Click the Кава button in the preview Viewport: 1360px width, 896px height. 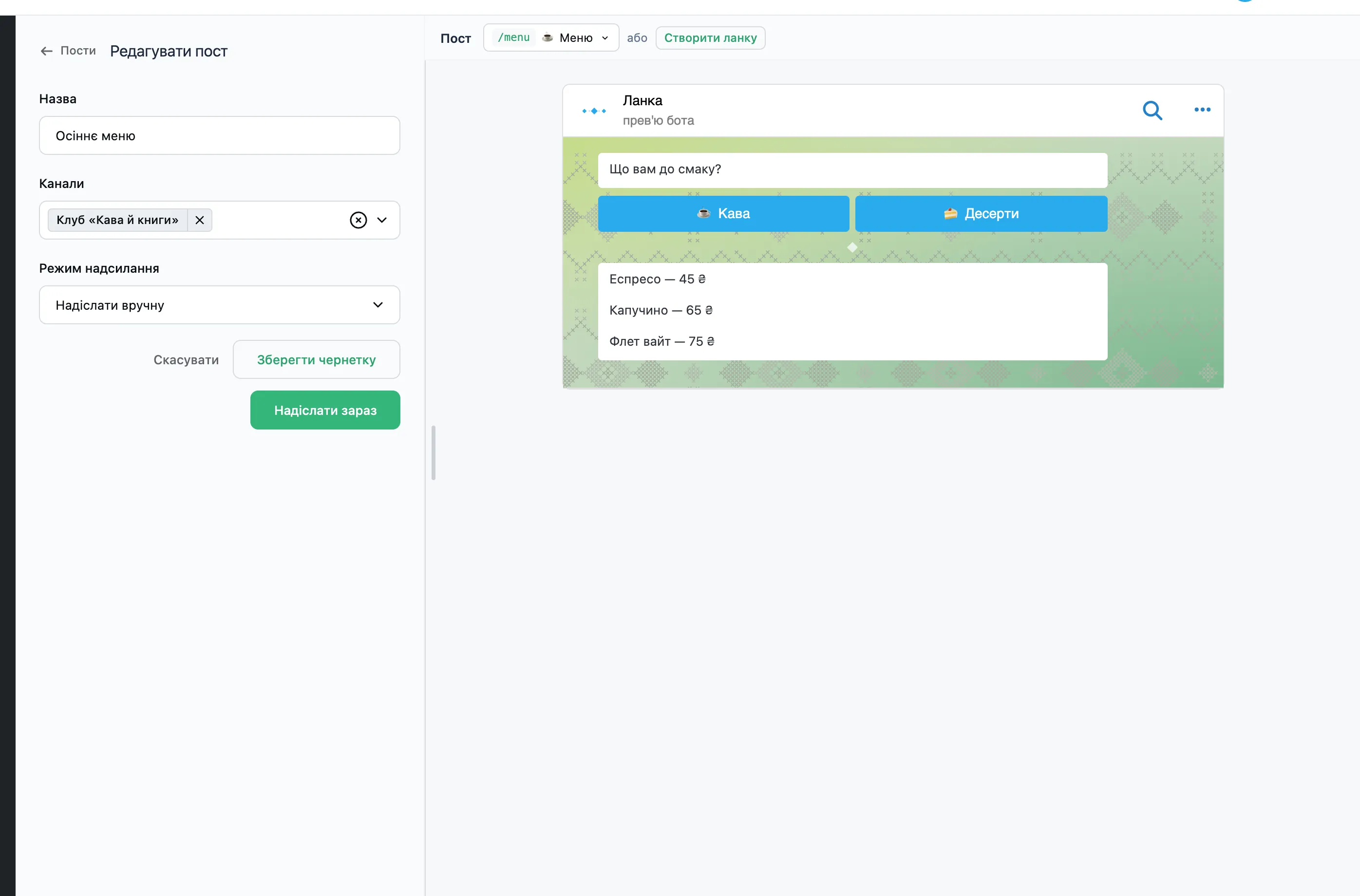click(723, 214)
